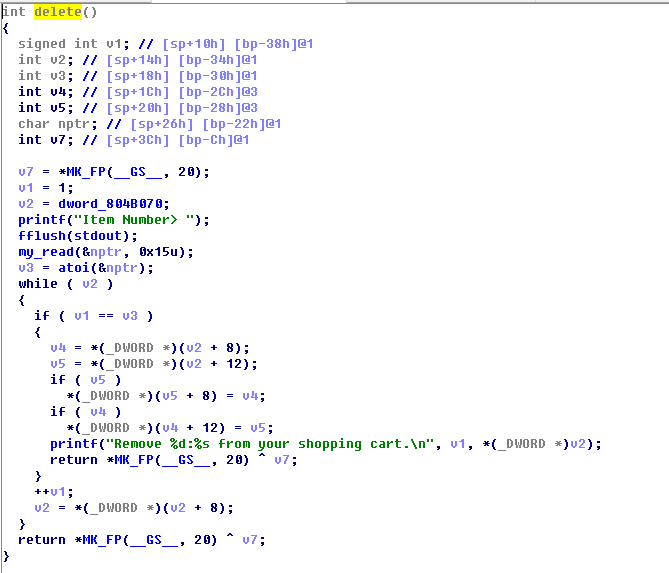The height and width of the screenshot is (573, 669).
Task: Click the '*(_DWORD *)v2' printf argument
Action: click(534, 444)
